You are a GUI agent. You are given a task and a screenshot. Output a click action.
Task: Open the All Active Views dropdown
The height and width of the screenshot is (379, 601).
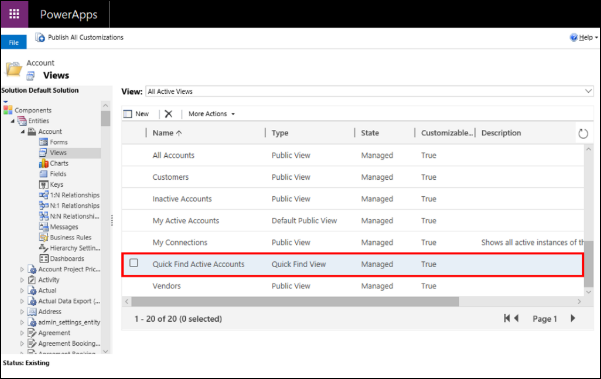tap(369, 91)
